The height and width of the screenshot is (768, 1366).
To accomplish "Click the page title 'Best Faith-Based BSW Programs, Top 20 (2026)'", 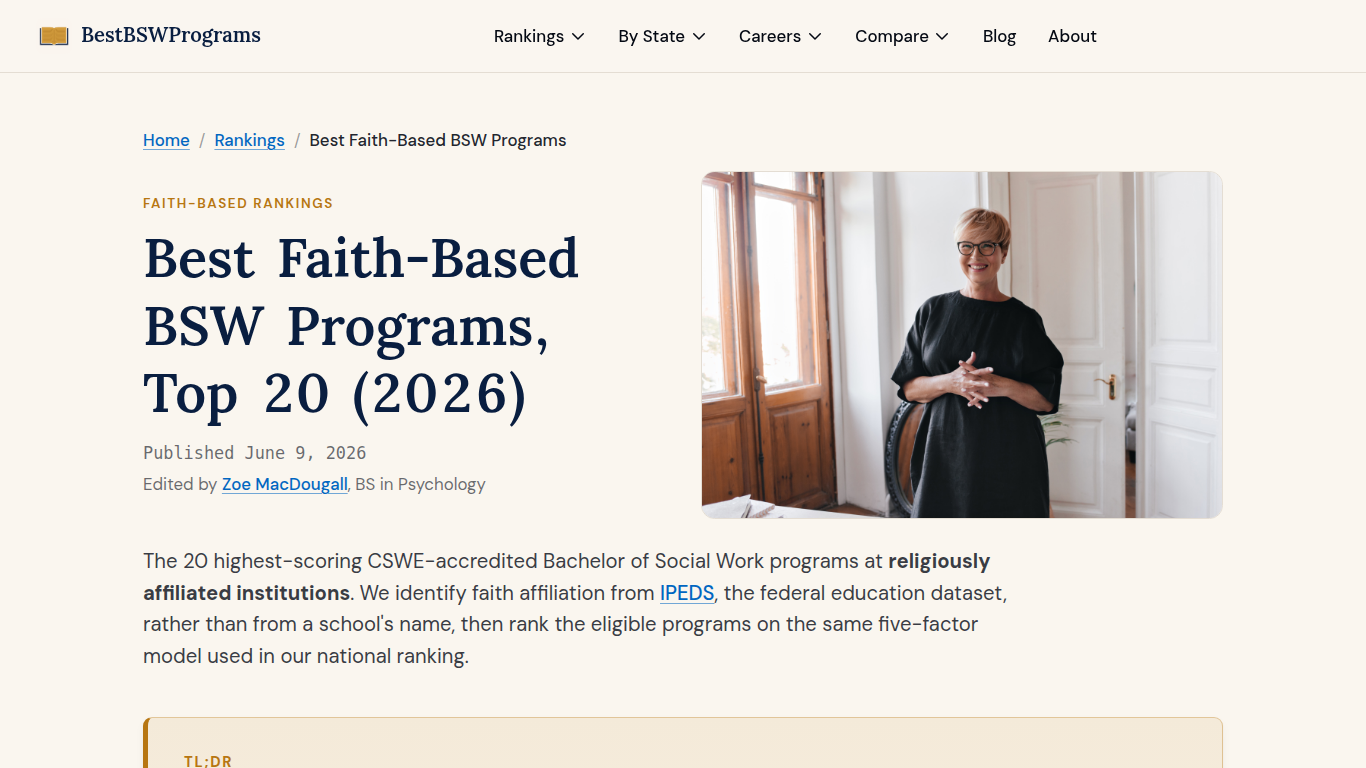I will 361,326.
